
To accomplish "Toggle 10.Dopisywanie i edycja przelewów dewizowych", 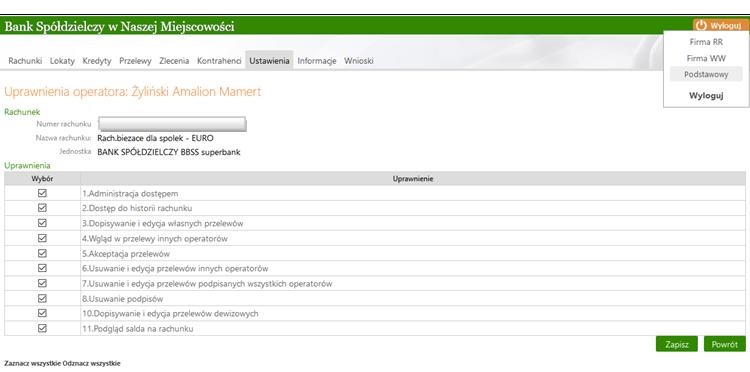I will tap(42, 313).
